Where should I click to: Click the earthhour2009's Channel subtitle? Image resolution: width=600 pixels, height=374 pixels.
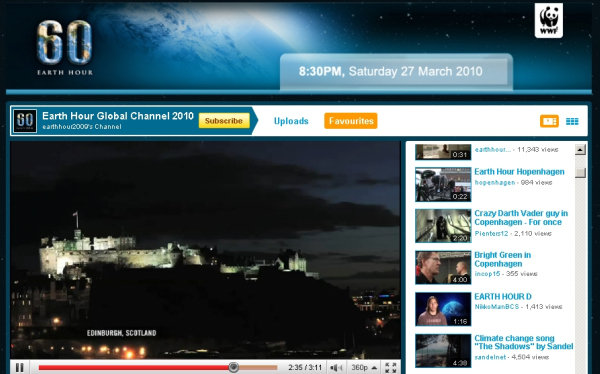[82, 127]
